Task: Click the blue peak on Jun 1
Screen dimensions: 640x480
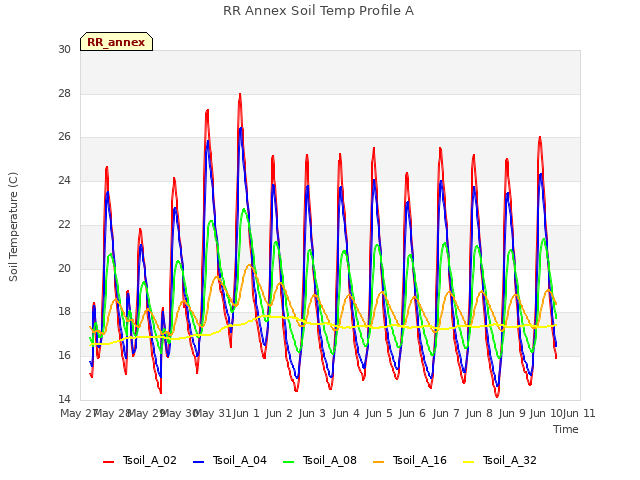Action: click(241, 128)
